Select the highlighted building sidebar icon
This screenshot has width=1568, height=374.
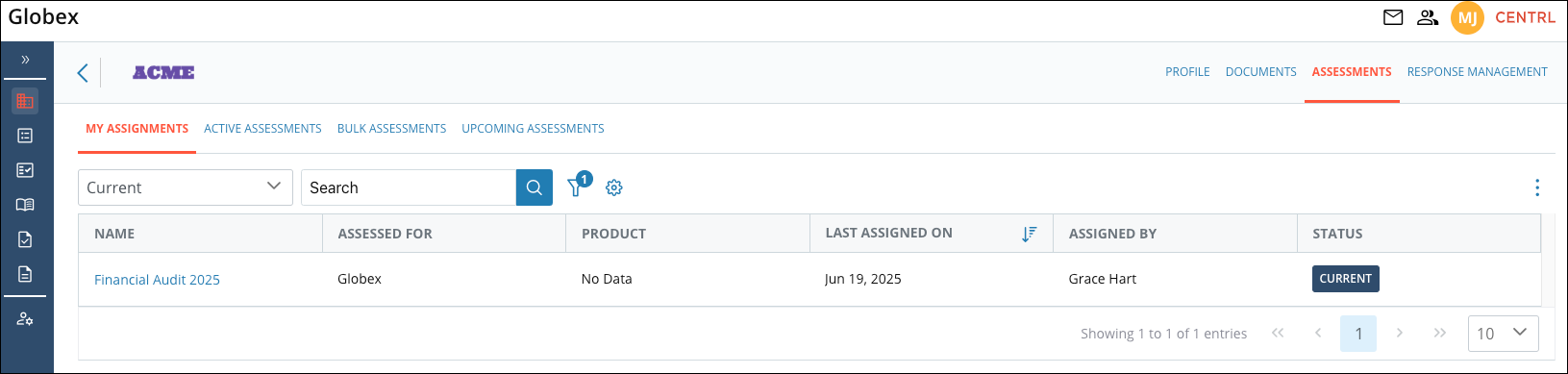pos(25,101)
